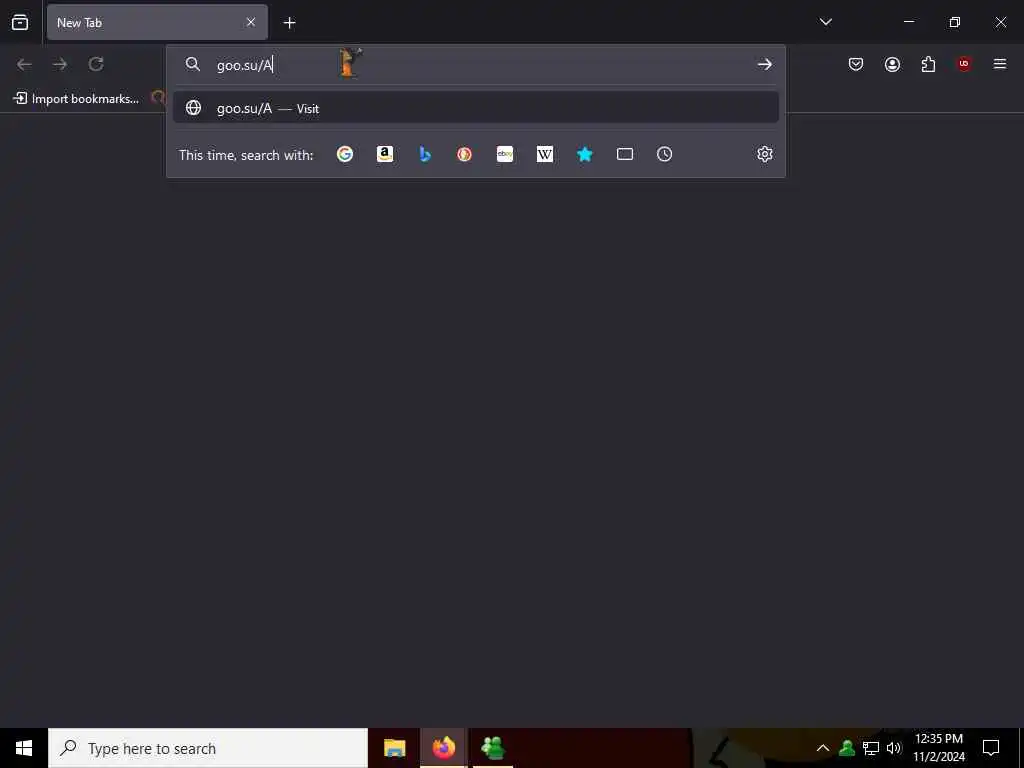
Task: Switch to the New Tab tab
Action: [x=157, y=22]
